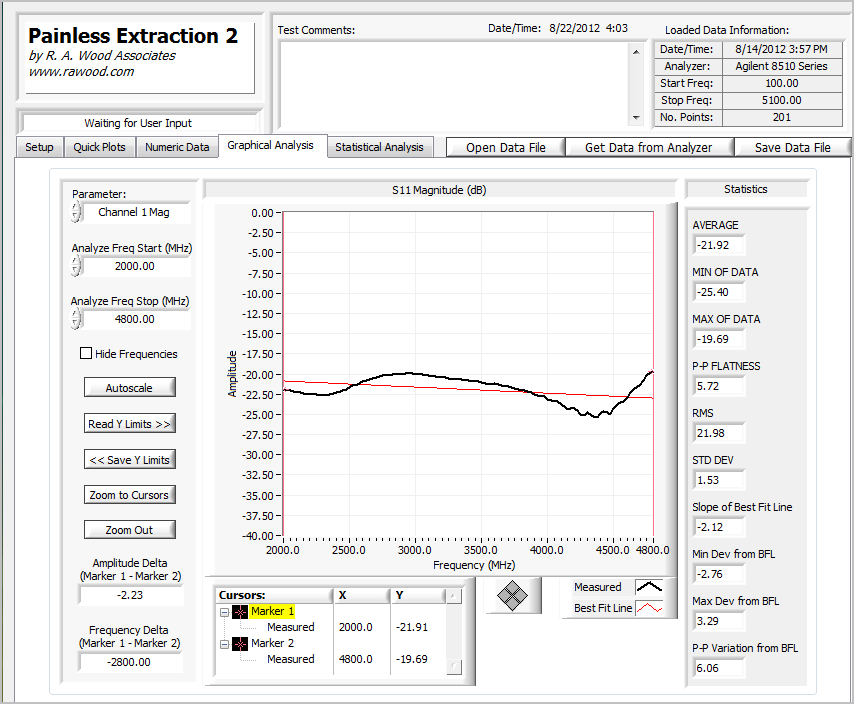Click the RMS value 21.98
854x704 pixels.
(719, 433)
